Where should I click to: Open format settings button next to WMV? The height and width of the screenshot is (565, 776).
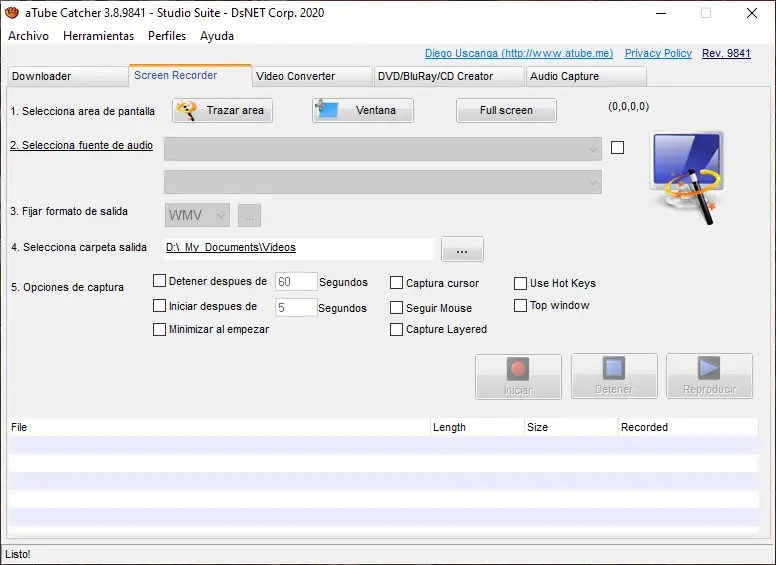[x=249, y=216]
